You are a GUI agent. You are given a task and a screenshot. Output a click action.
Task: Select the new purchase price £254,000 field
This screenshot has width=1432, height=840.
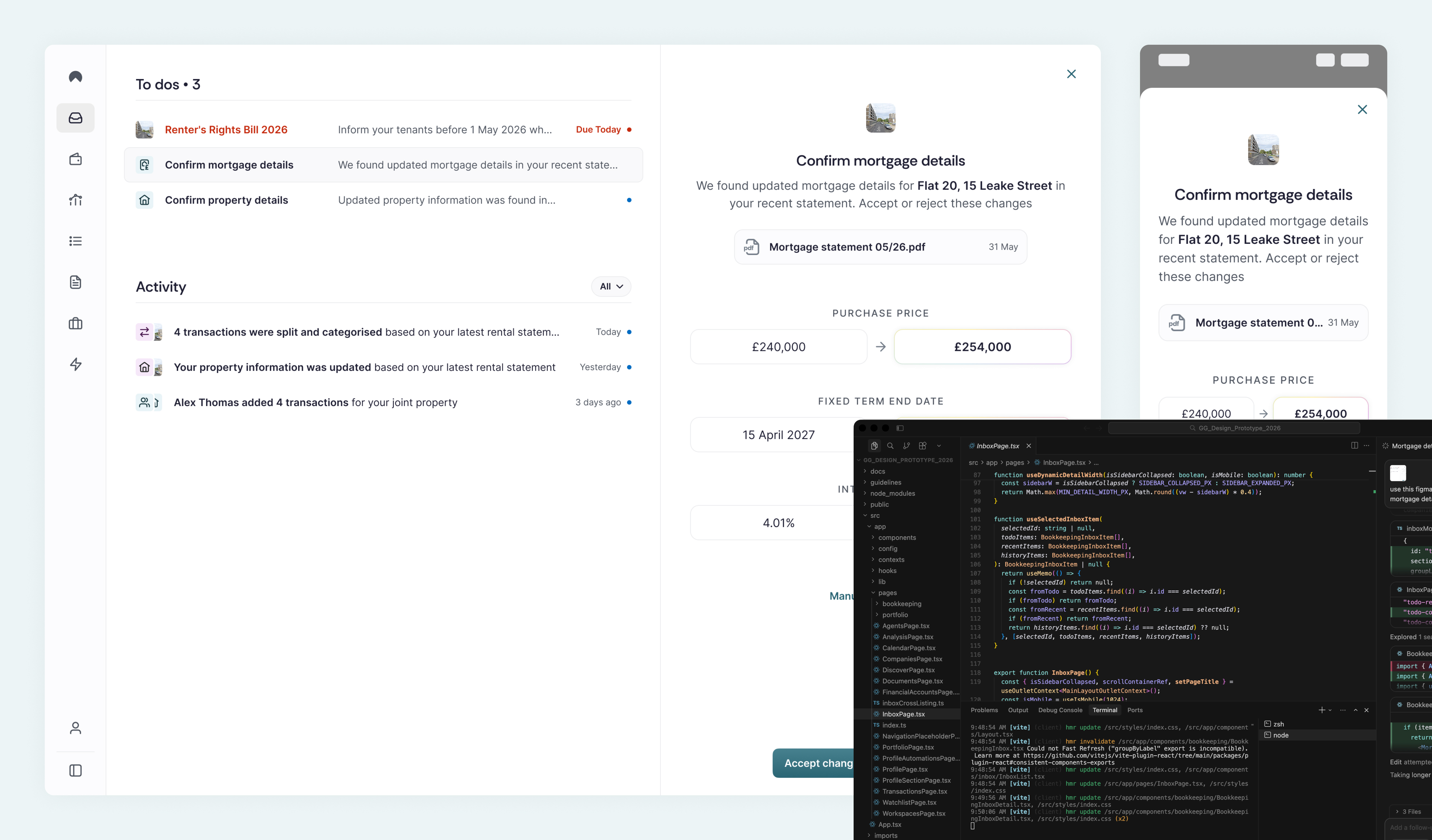(x=983, y=346)
